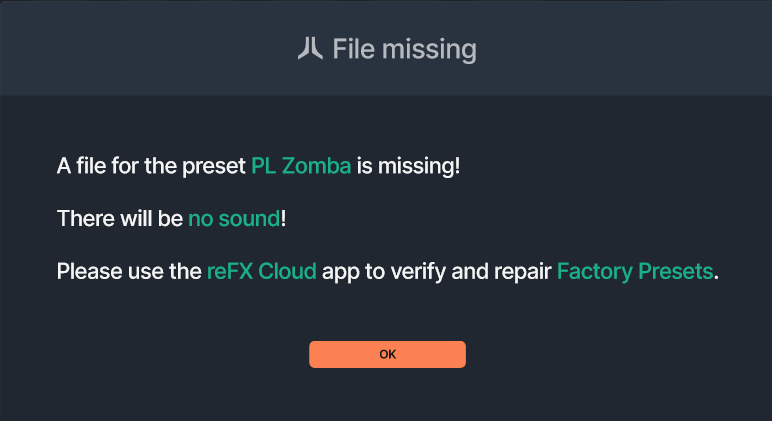772x421 pixels.
Task: Click the reFX logo icon in header
Action: point(310,48)
